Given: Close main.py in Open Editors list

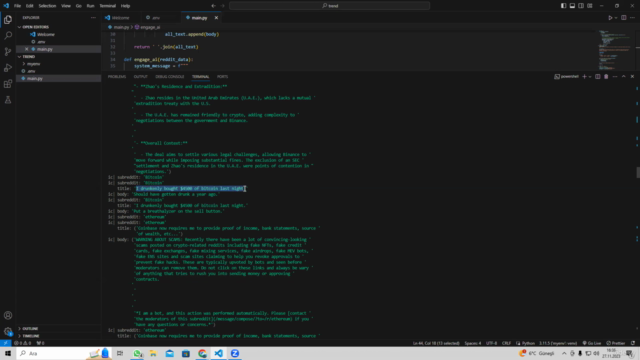Looking at the screenshot, I should pyautogui.click(x=27, y=49).
